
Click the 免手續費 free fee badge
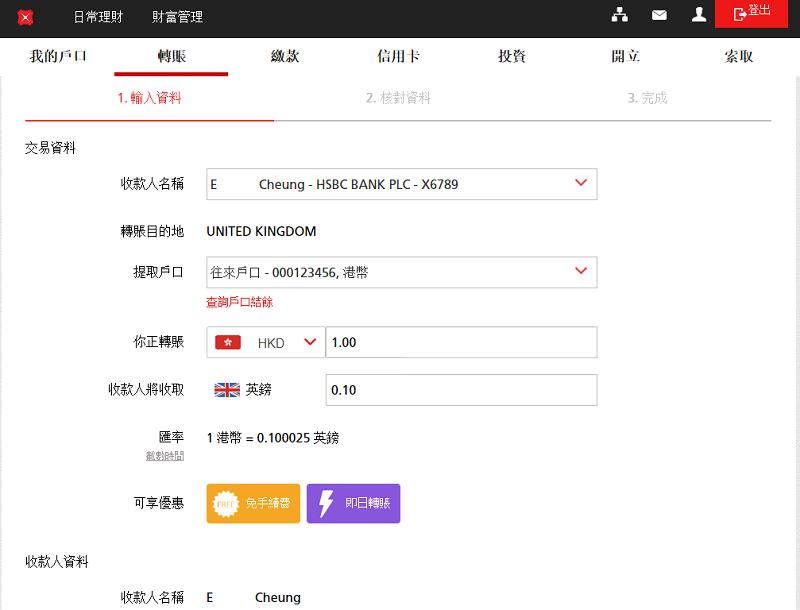pos(253,504)
